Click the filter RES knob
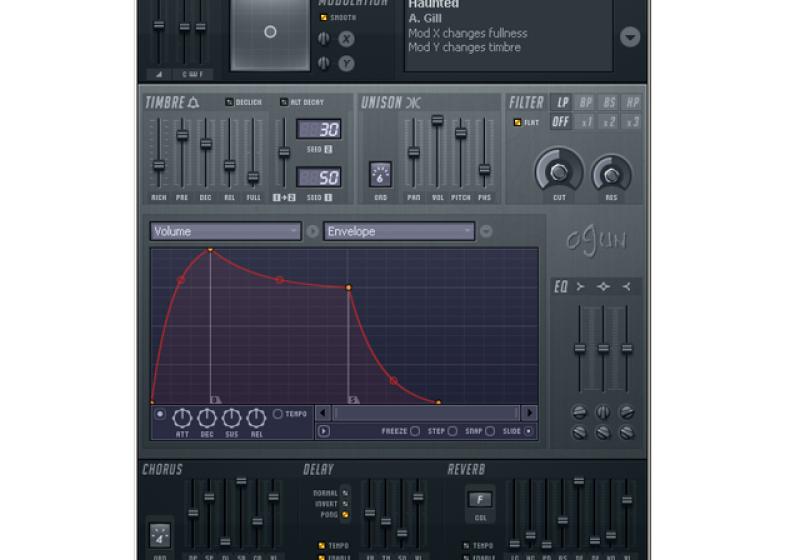 click(611, 174)
